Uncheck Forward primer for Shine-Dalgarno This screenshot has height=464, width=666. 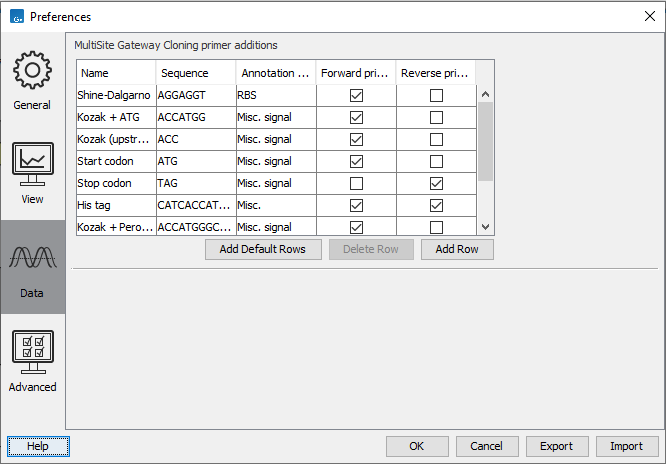click(x=357, y=95)
